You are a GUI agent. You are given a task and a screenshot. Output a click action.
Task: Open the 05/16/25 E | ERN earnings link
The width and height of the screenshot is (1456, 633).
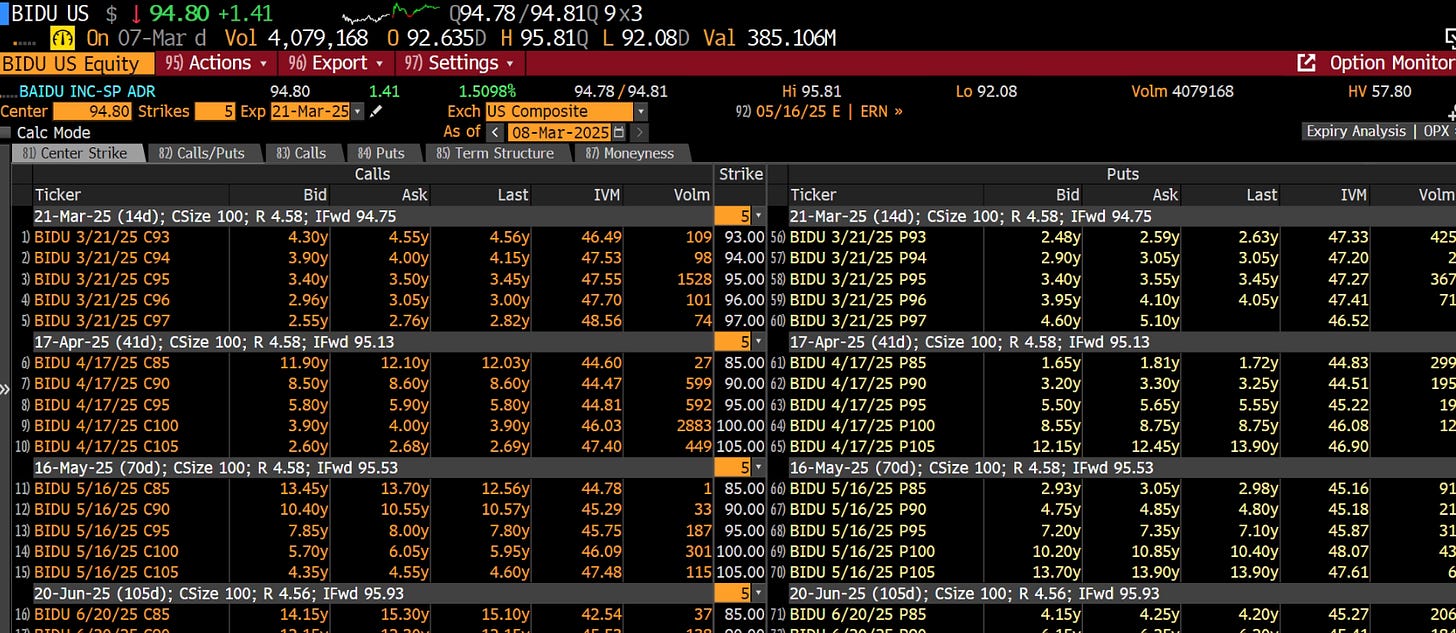click(819, 111)
